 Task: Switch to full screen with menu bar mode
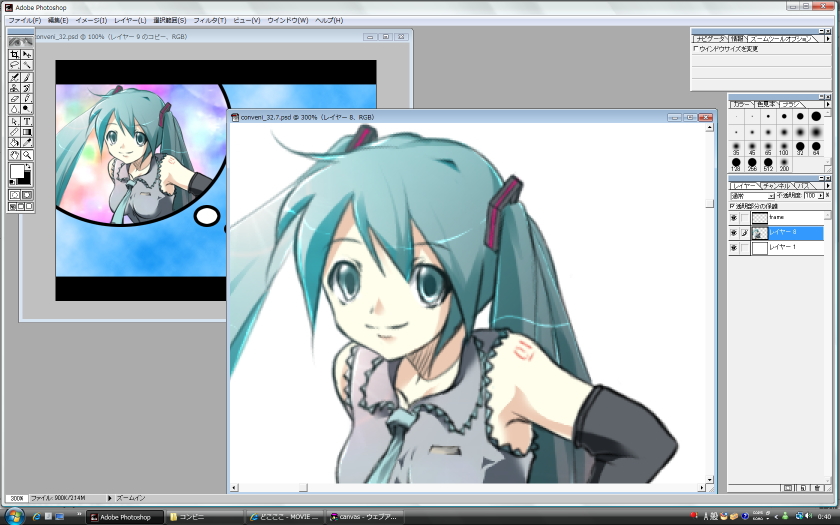[21, 206]
